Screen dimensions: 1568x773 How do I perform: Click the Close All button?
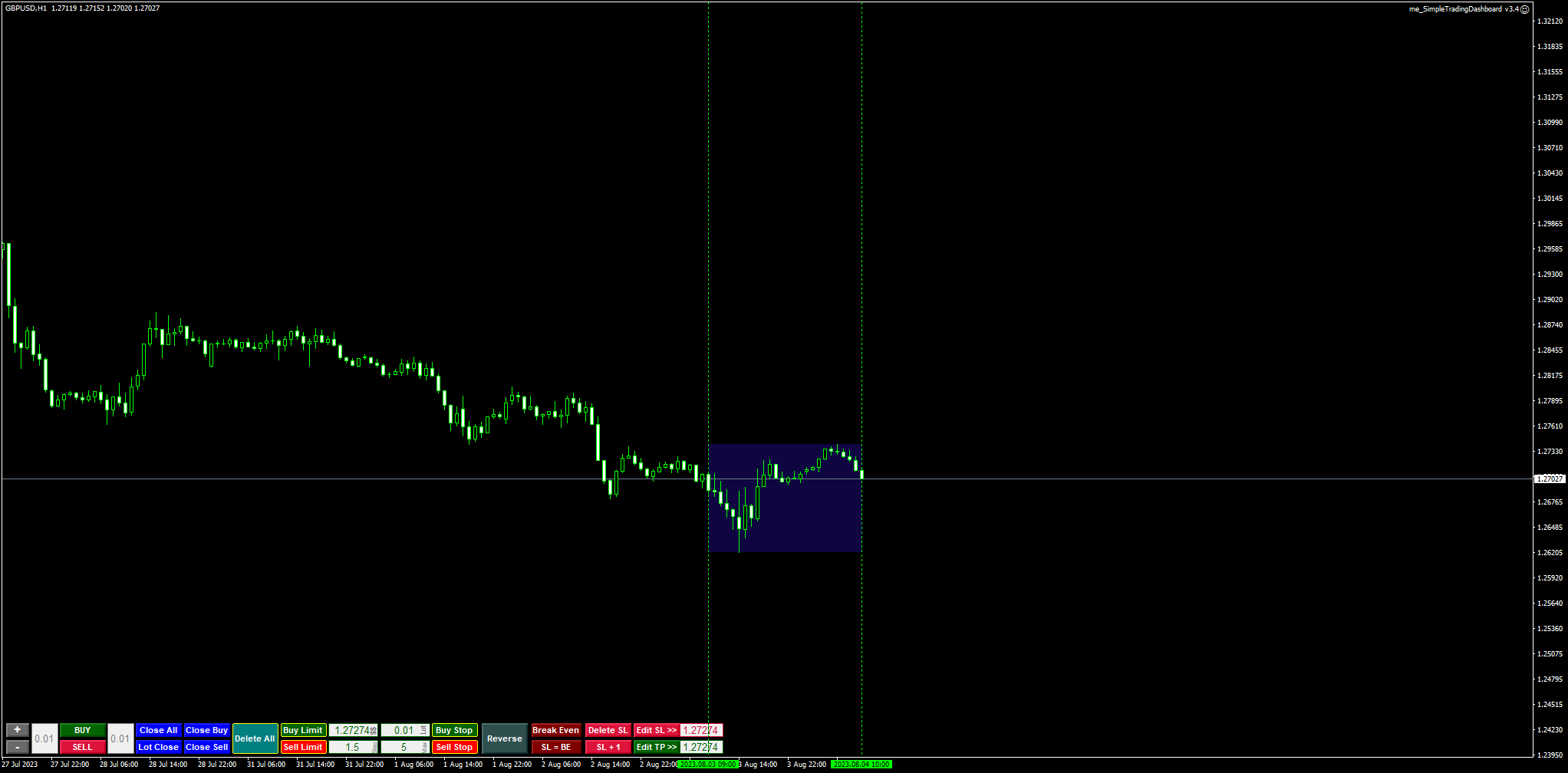[159, 730]
